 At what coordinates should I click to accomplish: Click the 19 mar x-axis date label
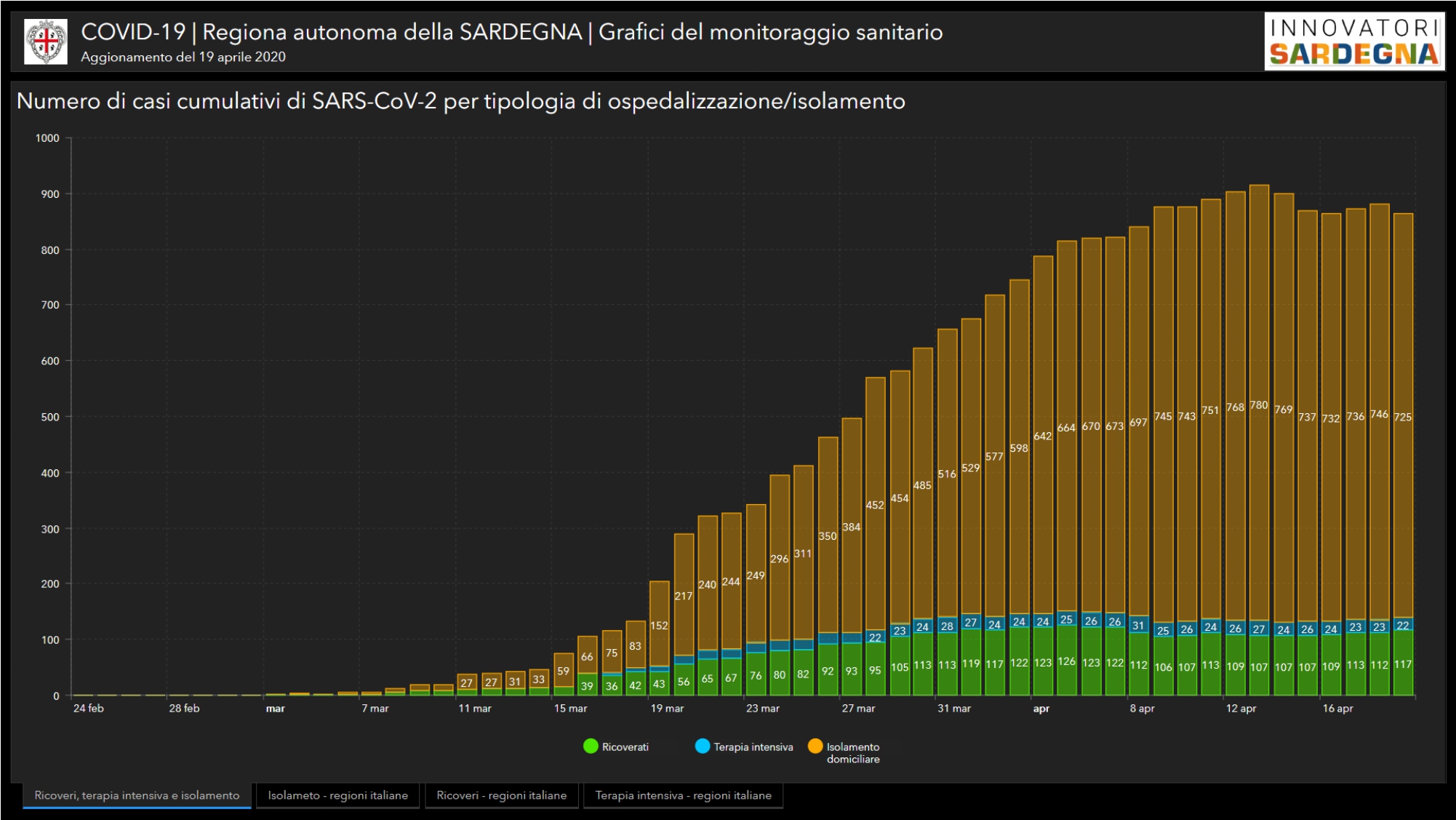[667, 708]
